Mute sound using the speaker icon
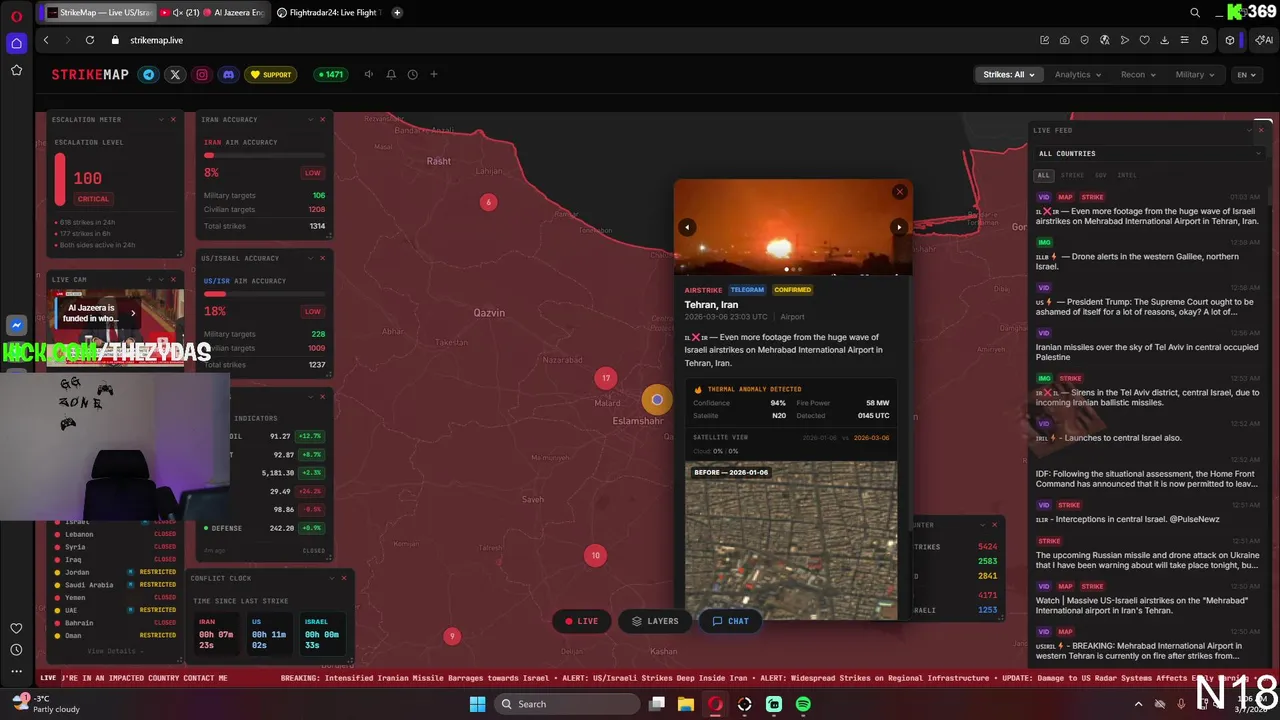 369,74
